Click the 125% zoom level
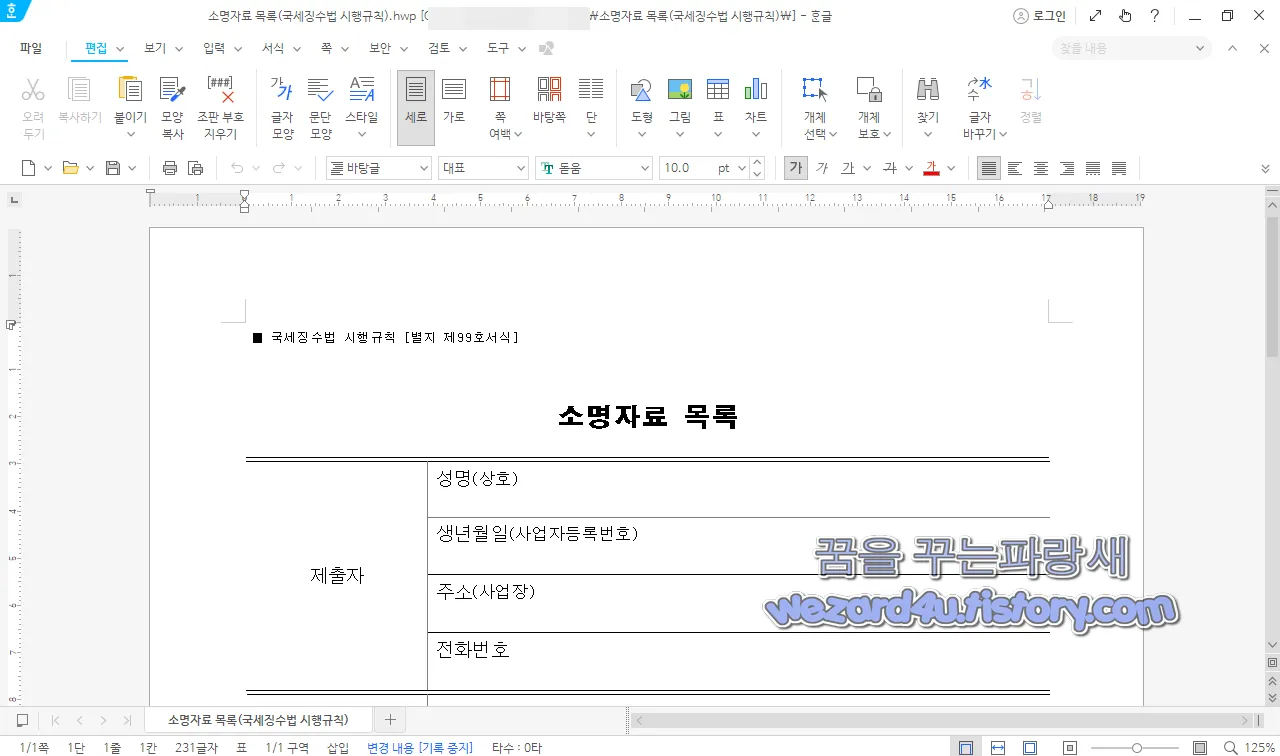The width and height of the screenshot is (1280, 756). [x=1259, y=747]
